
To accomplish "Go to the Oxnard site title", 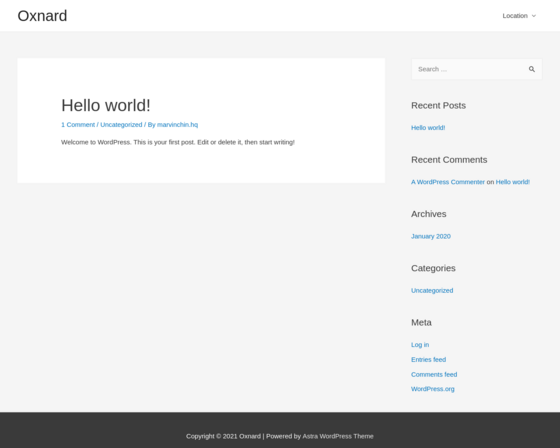I will pos(42,16).
